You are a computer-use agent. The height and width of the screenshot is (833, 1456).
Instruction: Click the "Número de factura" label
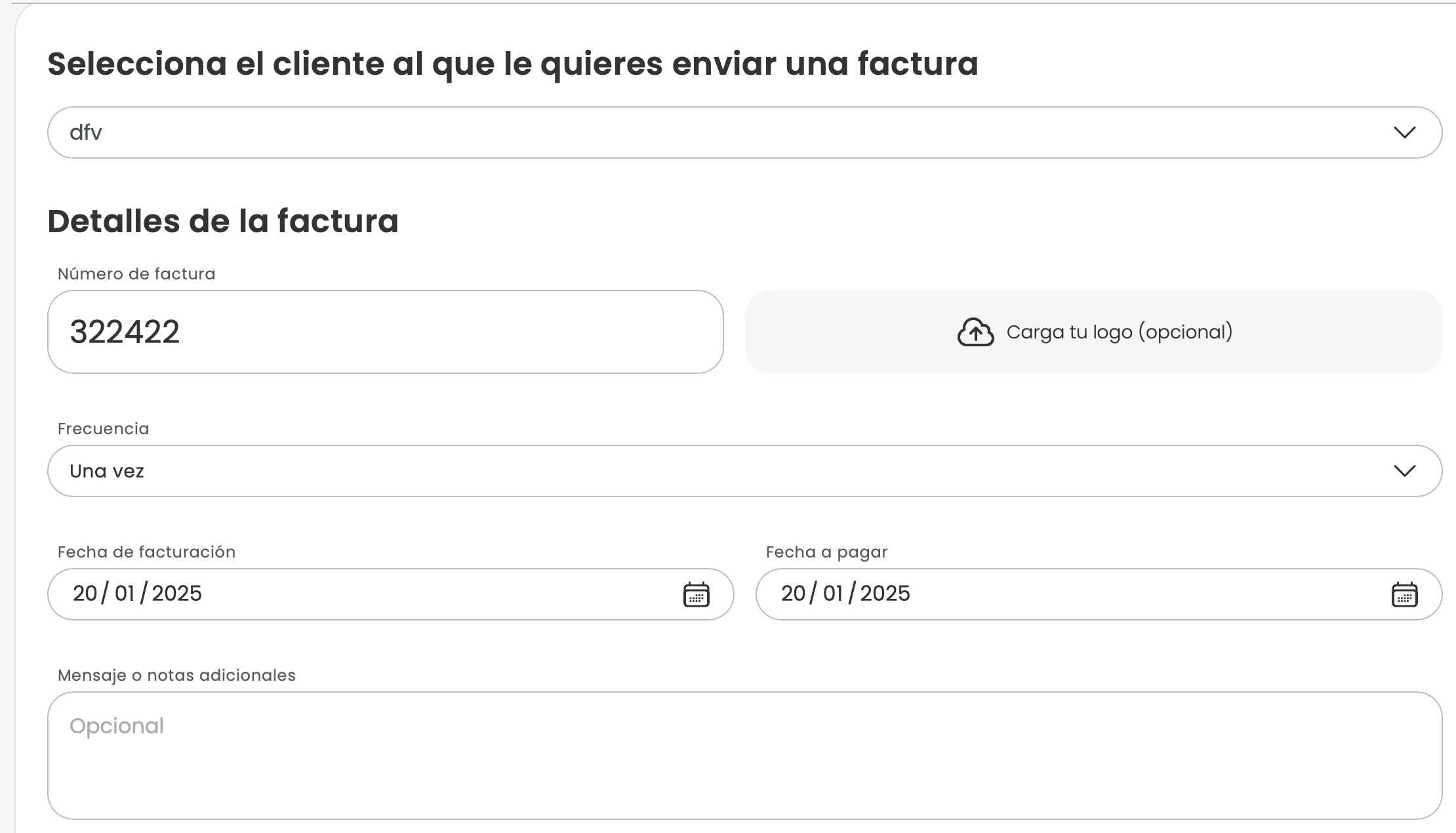pos(136,274)
